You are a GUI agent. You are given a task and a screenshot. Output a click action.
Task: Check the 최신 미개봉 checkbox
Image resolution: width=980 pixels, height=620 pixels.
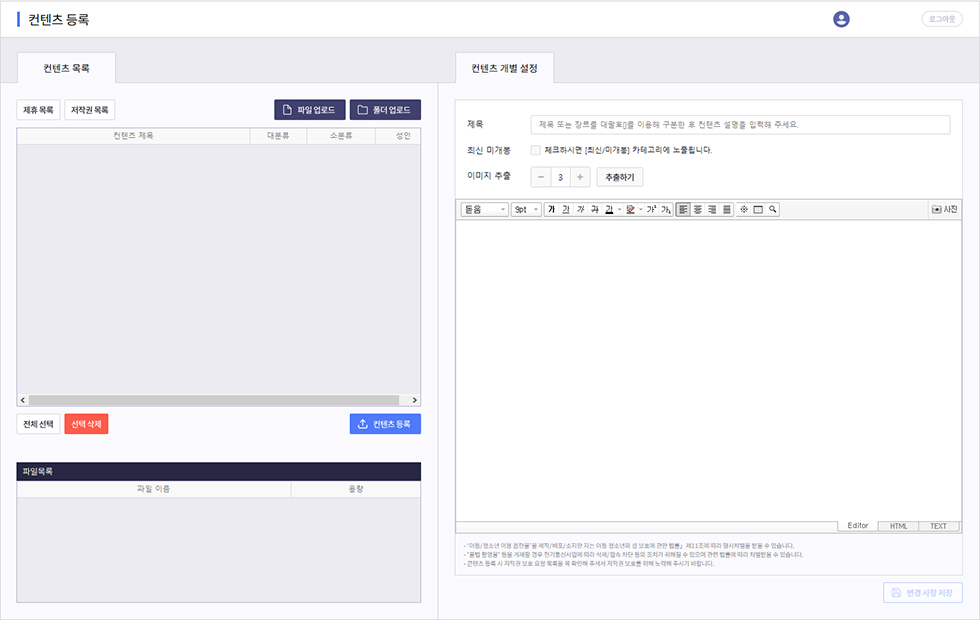click(536, 150)
